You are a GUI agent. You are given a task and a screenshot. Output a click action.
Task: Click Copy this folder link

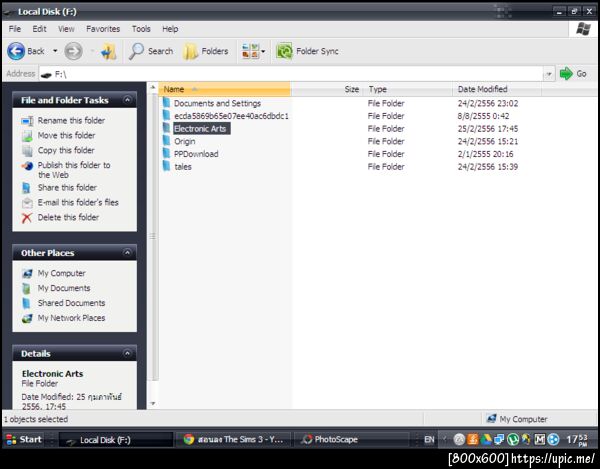click(x=66, y=150)
